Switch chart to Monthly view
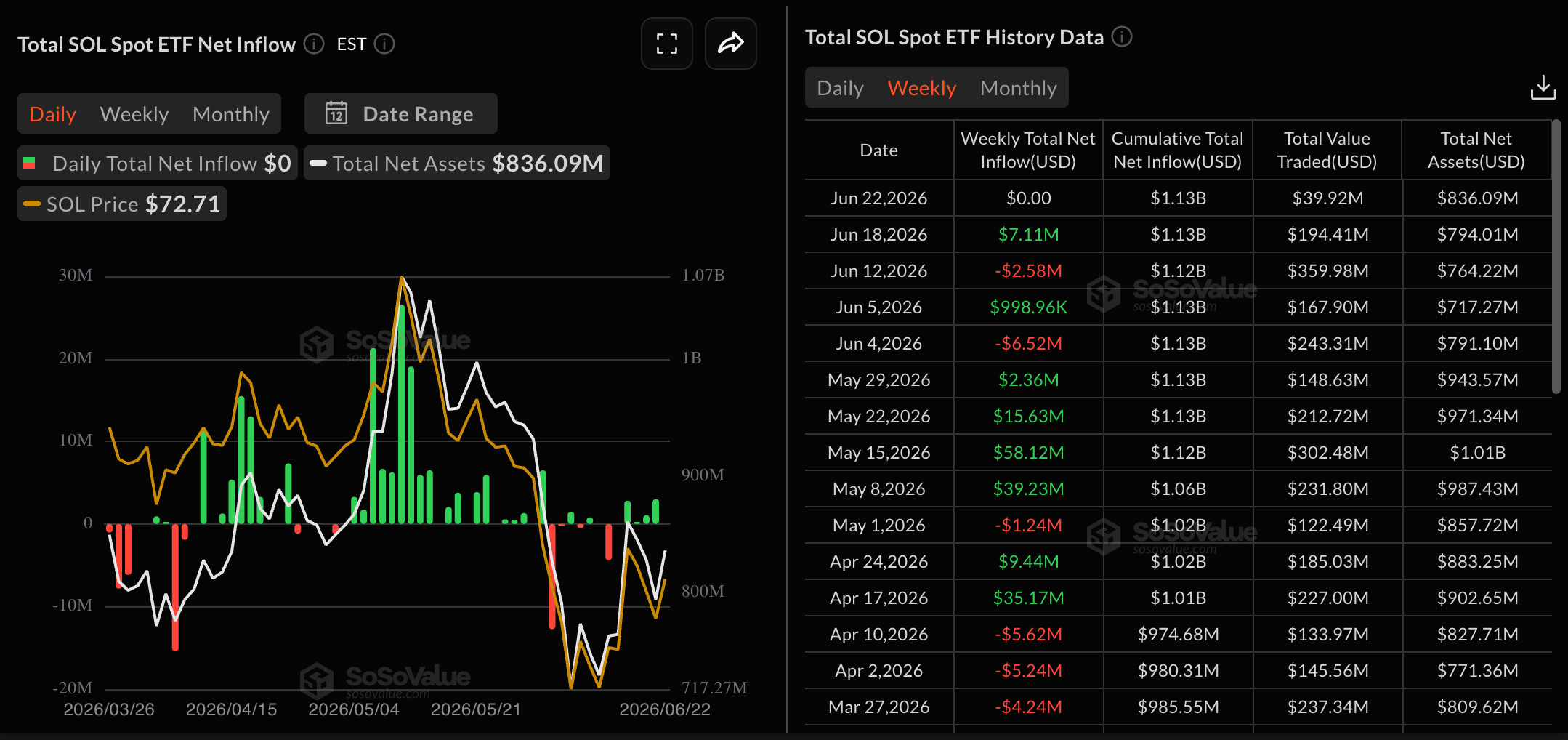Viewport: 1568px width, 740px height. (231, 114)
